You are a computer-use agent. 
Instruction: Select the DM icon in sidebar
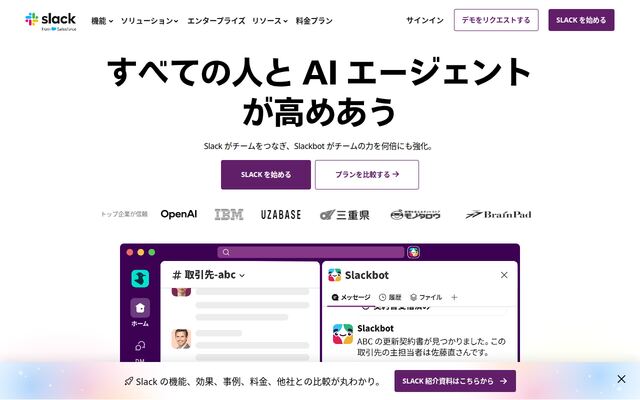[x=140, y=346]
